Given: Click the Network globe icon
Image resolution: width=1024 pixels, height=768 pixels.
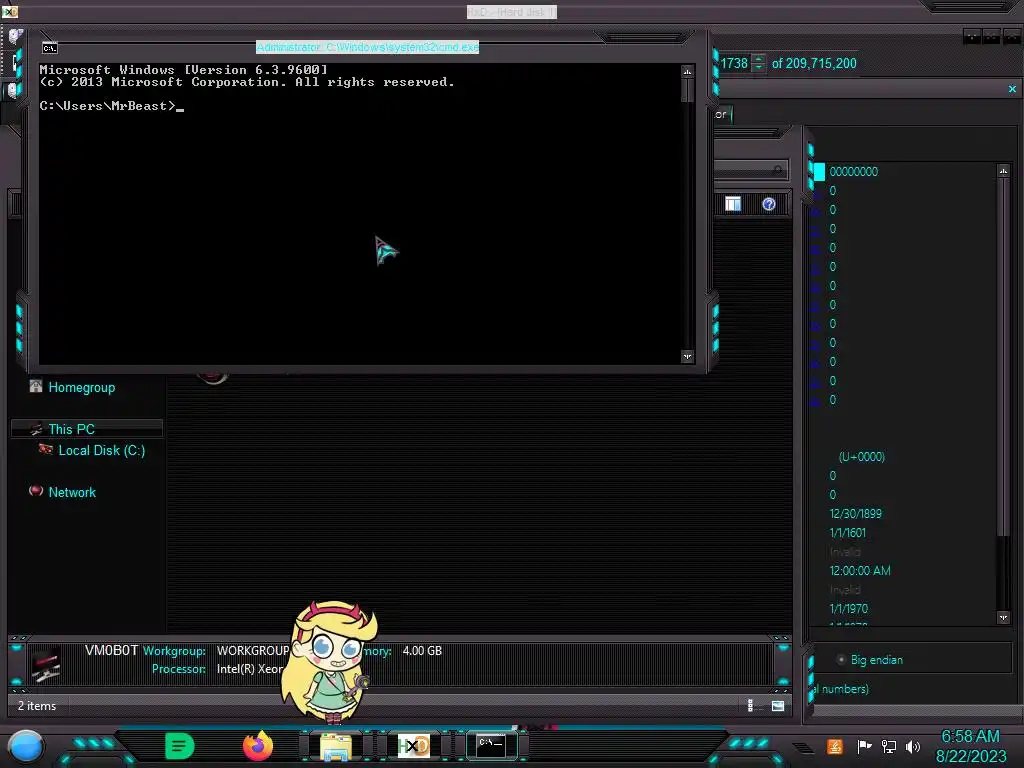Looking at the screenshot, I should [x=36, y=491].
